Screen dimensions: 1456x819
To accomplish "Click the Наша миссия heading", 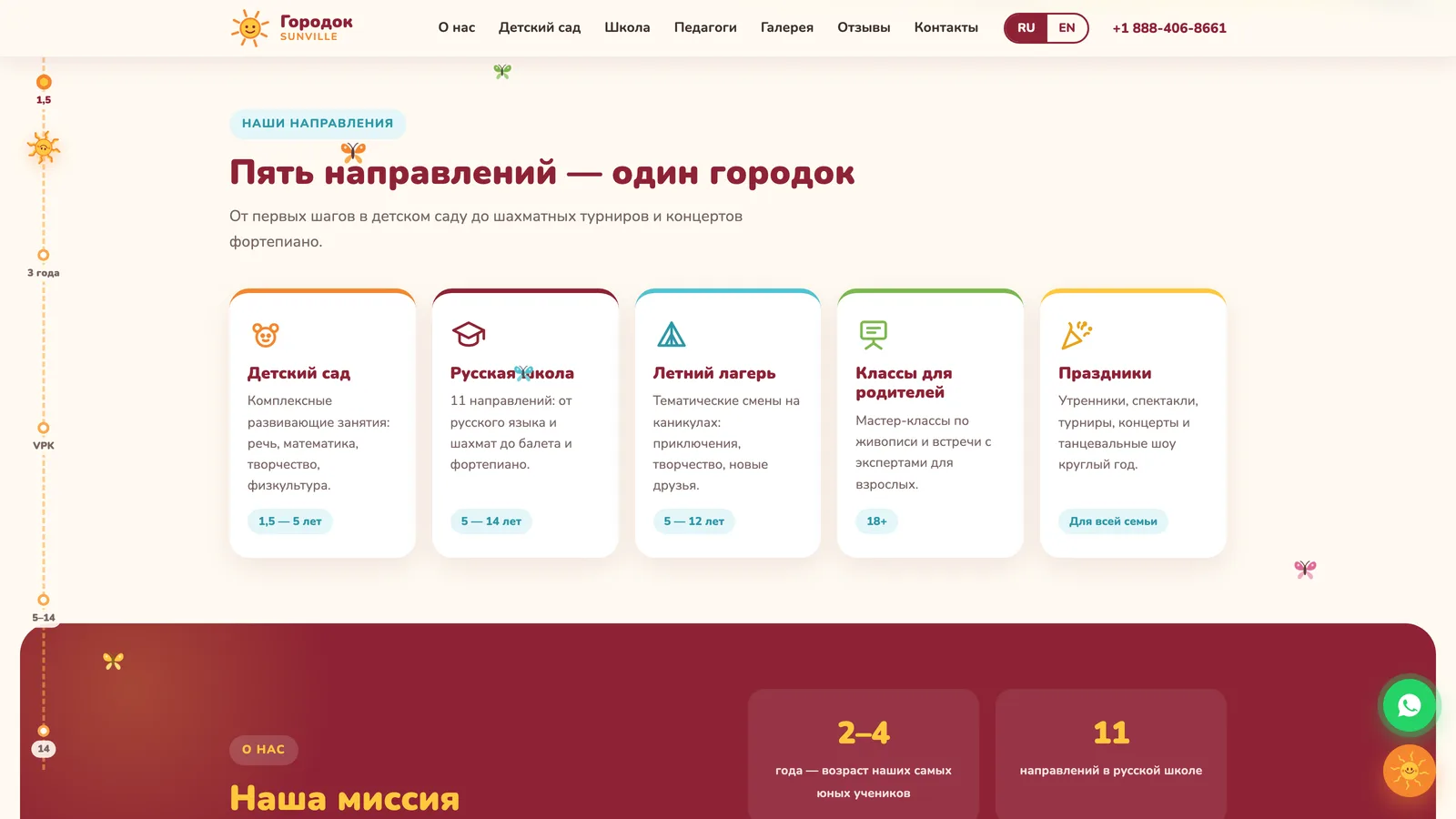I will [345, 799].
